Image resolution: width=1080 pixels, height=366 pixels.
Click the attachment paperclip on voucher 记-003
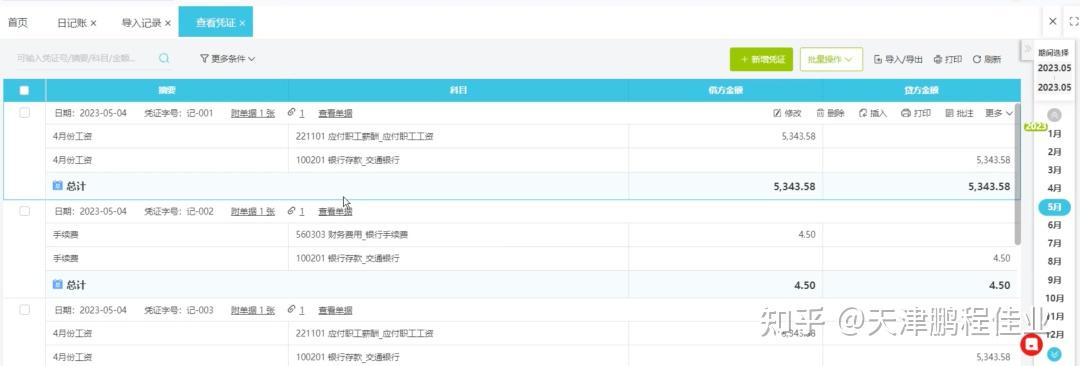(292, 310)
